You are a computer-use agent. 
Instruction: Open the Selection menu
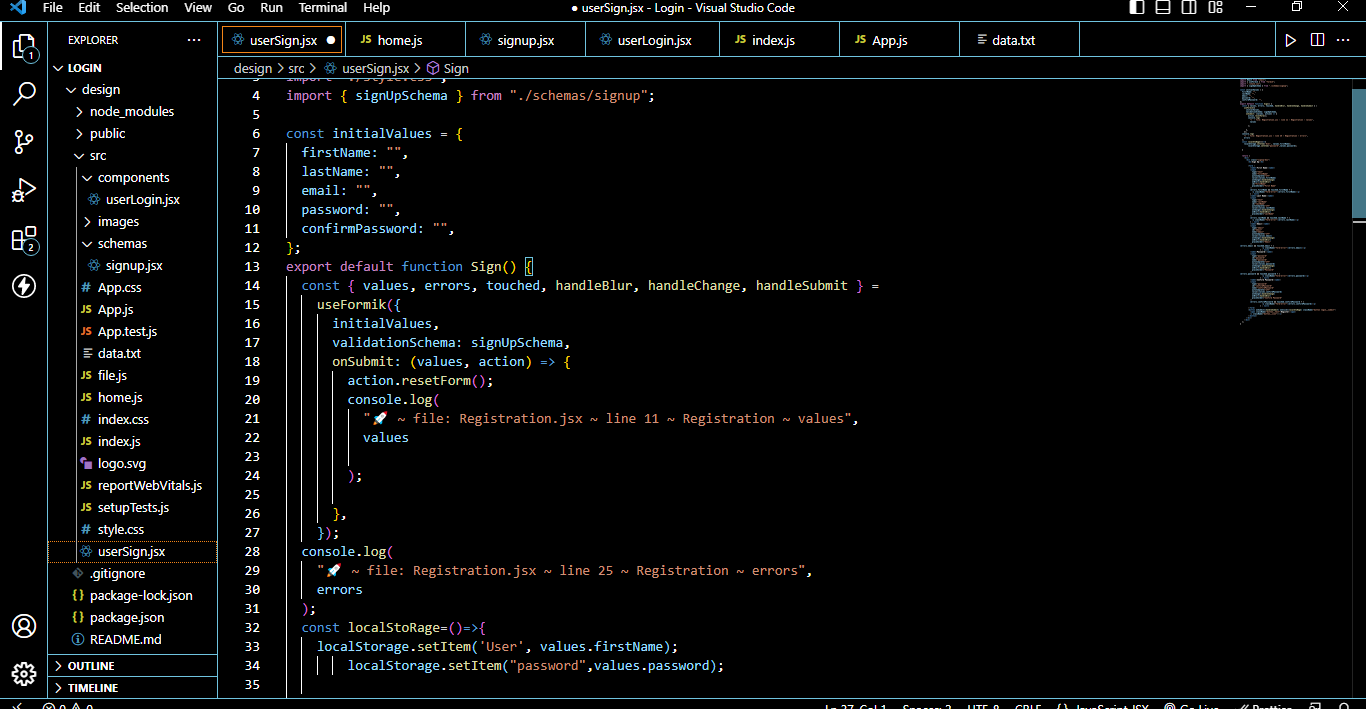pyautogui.click(x=142, y=8)
